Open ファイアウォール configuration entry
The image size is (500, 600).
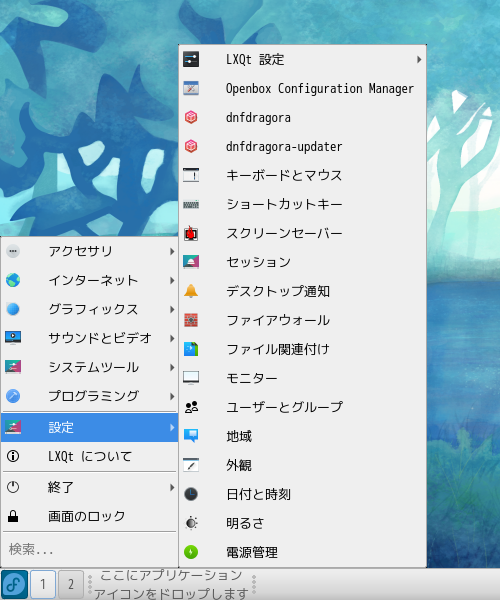(x=302, y=320)
